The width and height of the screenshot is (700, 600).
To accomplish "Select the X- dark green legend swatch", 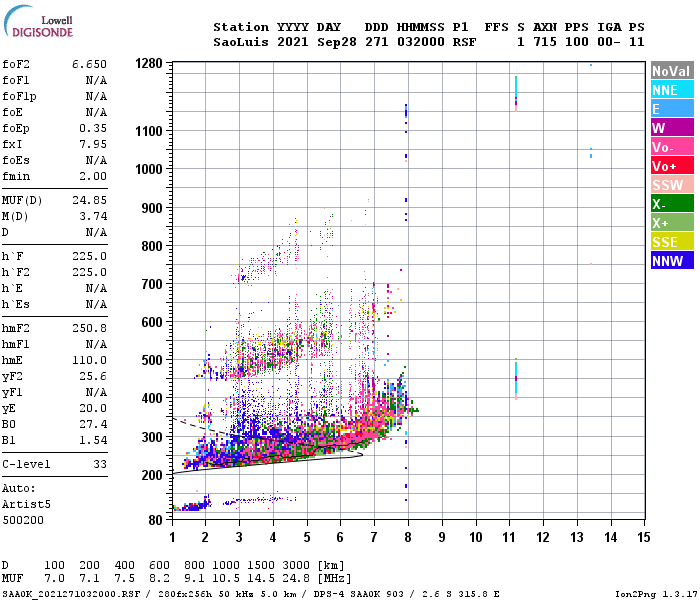I will click(672, 204).
